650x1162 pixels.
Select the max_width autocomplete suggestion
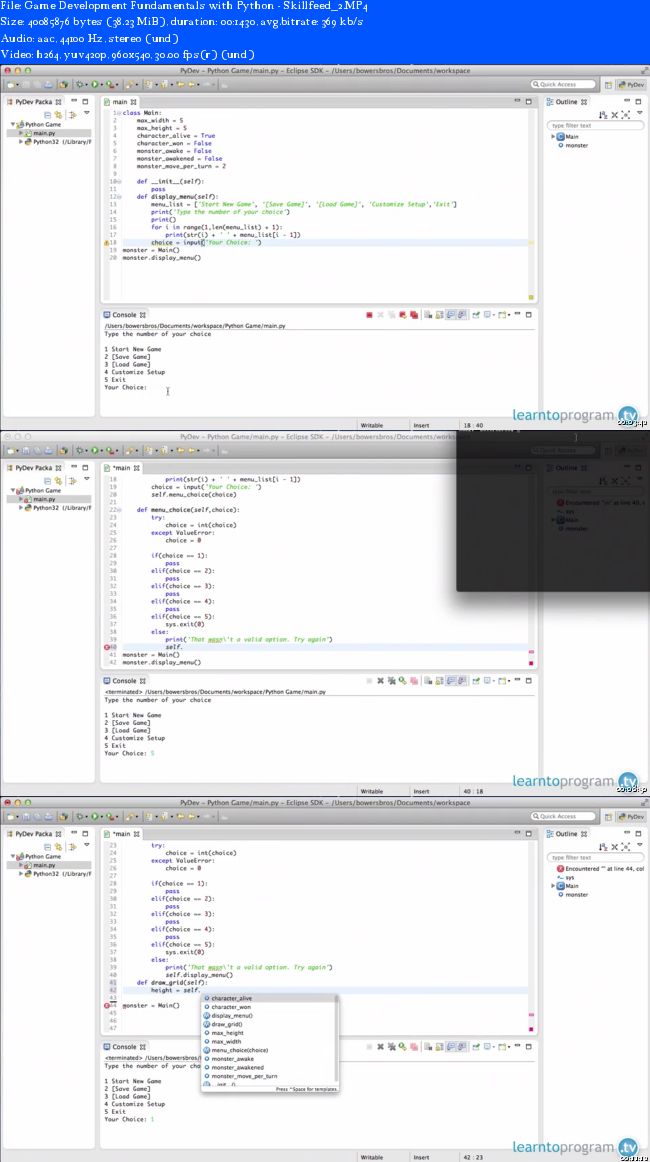pos(227,1041)
